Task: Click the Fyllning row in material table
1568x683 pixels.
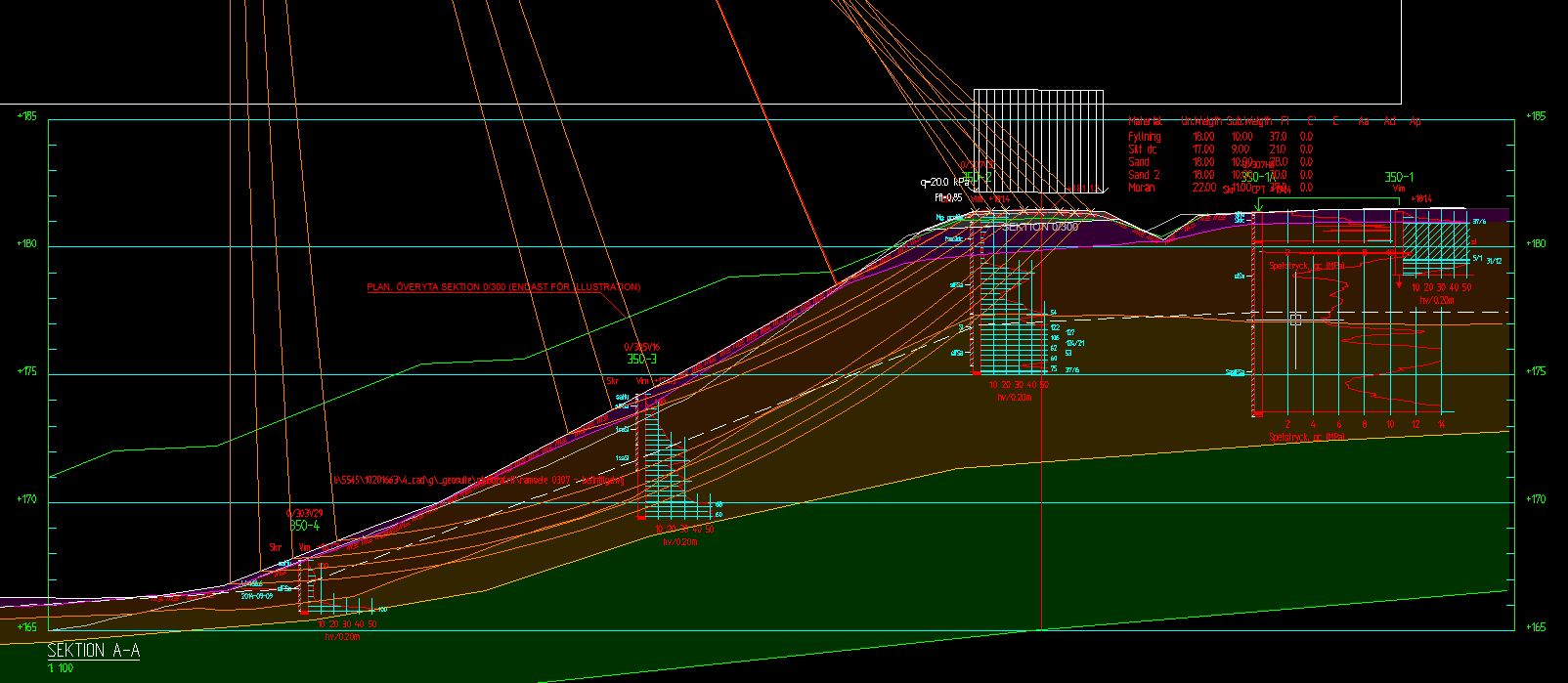Action: [x=1145, y=137]
